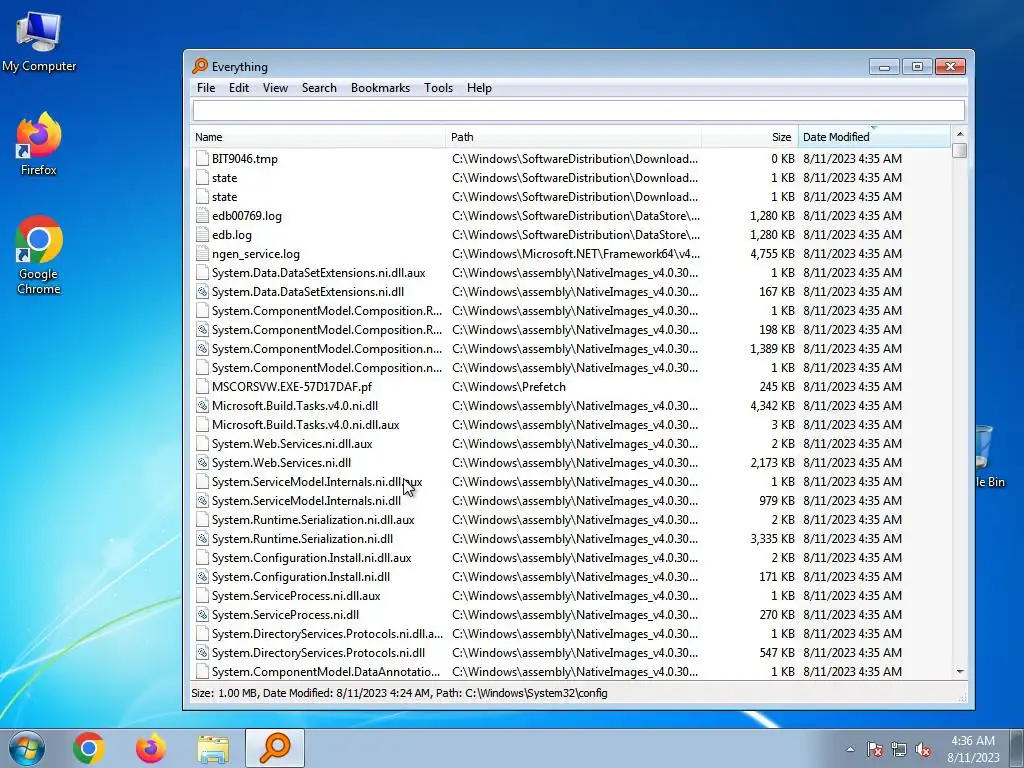Select file name edb.log

[232, 234]
